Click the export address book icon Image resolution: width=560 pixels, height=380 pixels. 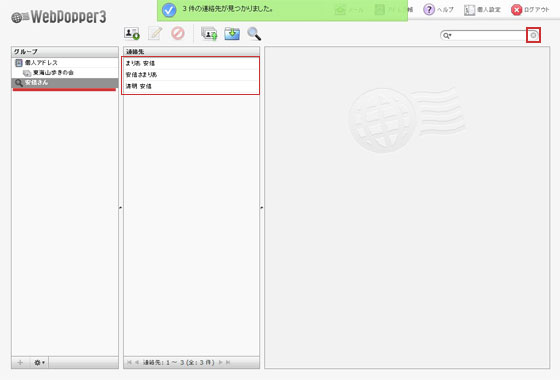point(232,34)
